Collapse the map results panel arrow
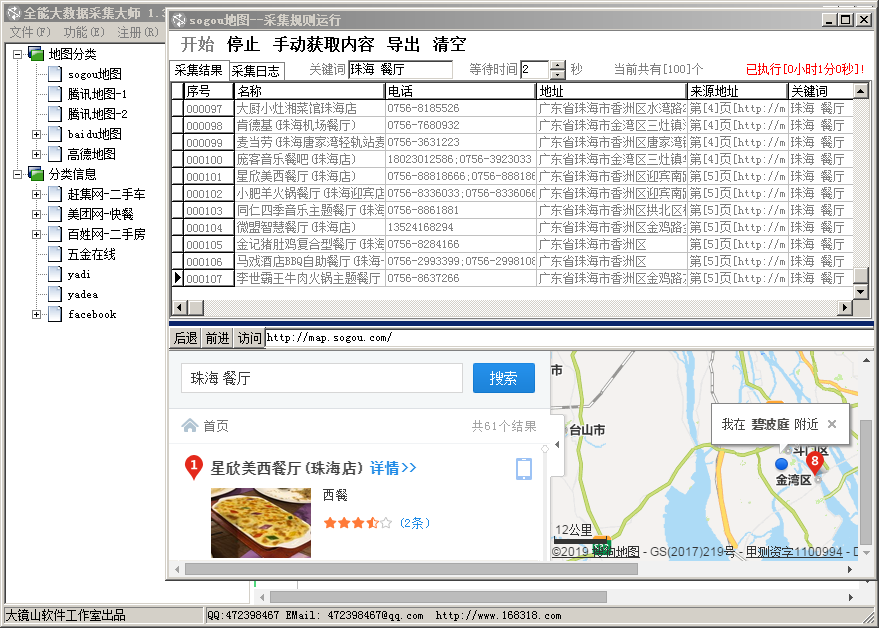 [x=557, y=444]
